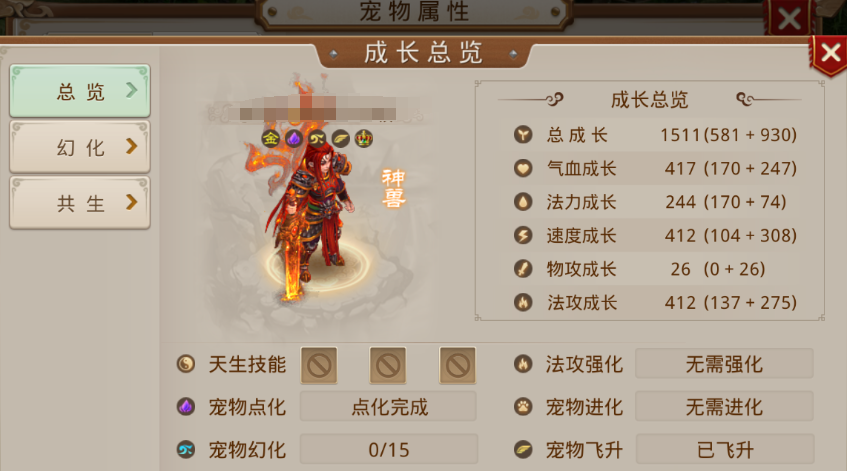Viewport: 847px width, 471px height.
Task: Select the third locked 天生技能 slot
Action: [x=458, y=366]
